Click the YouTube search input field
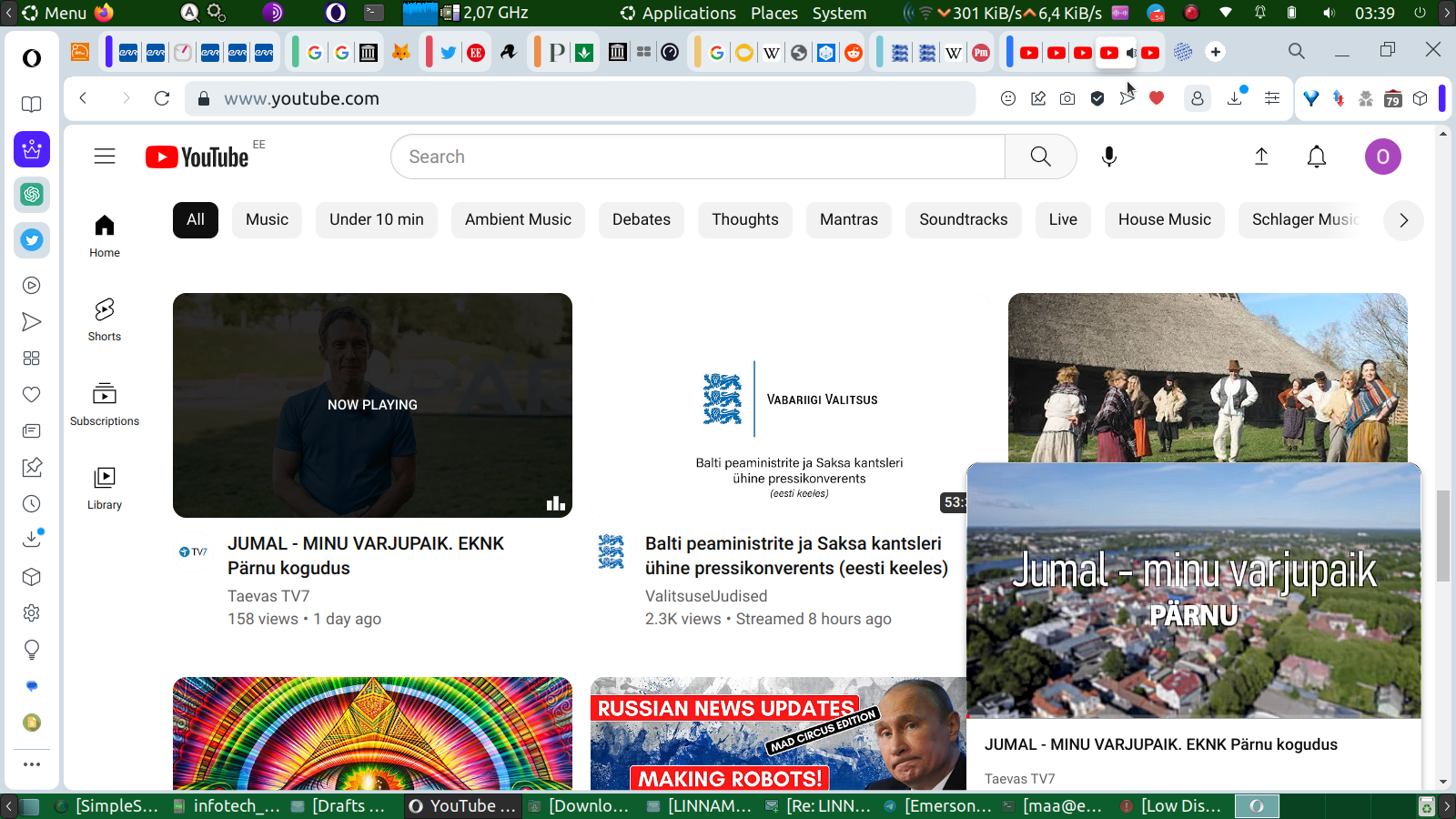This screenshot has width=1456, height=819. 697,157
